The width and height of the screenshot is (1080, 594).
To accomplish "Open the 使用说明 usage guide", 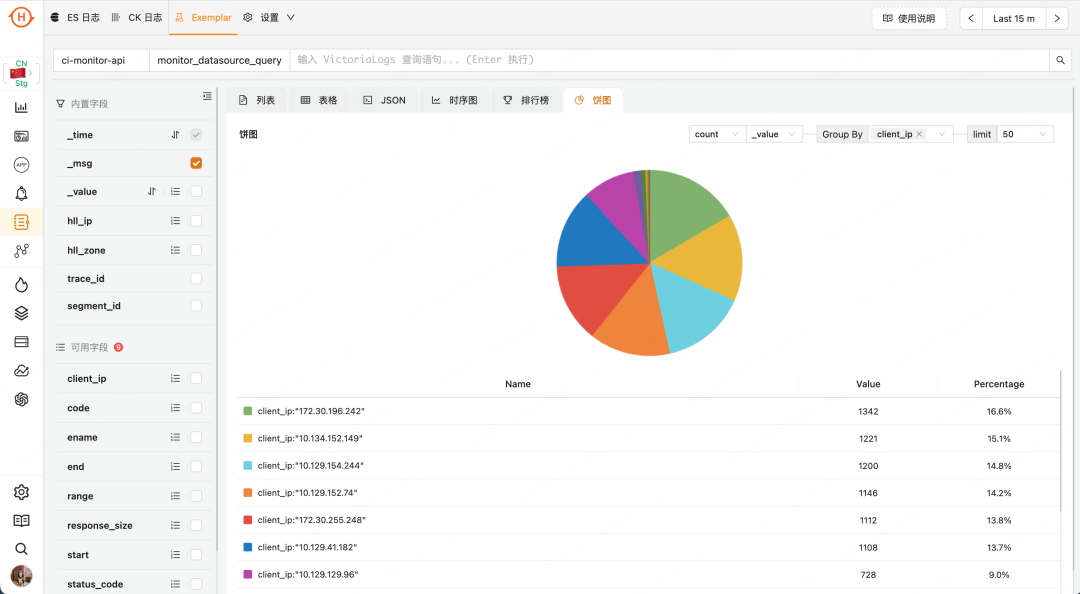I will pyautogui.click(x=909, y=19).
